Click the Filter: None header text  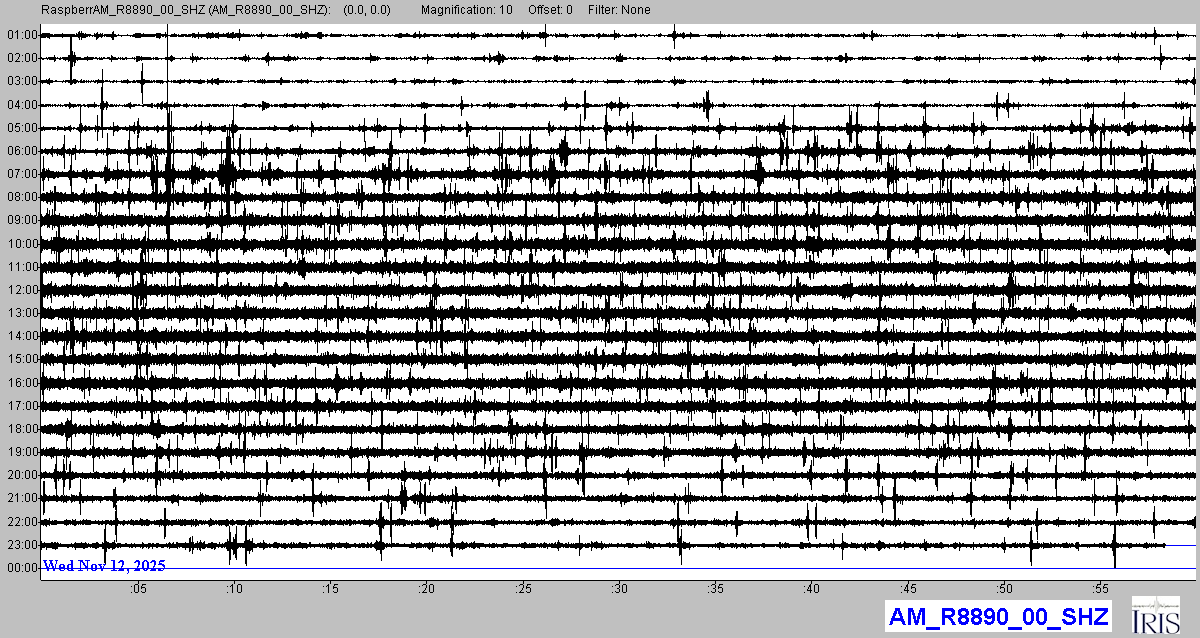pos(619,10)
